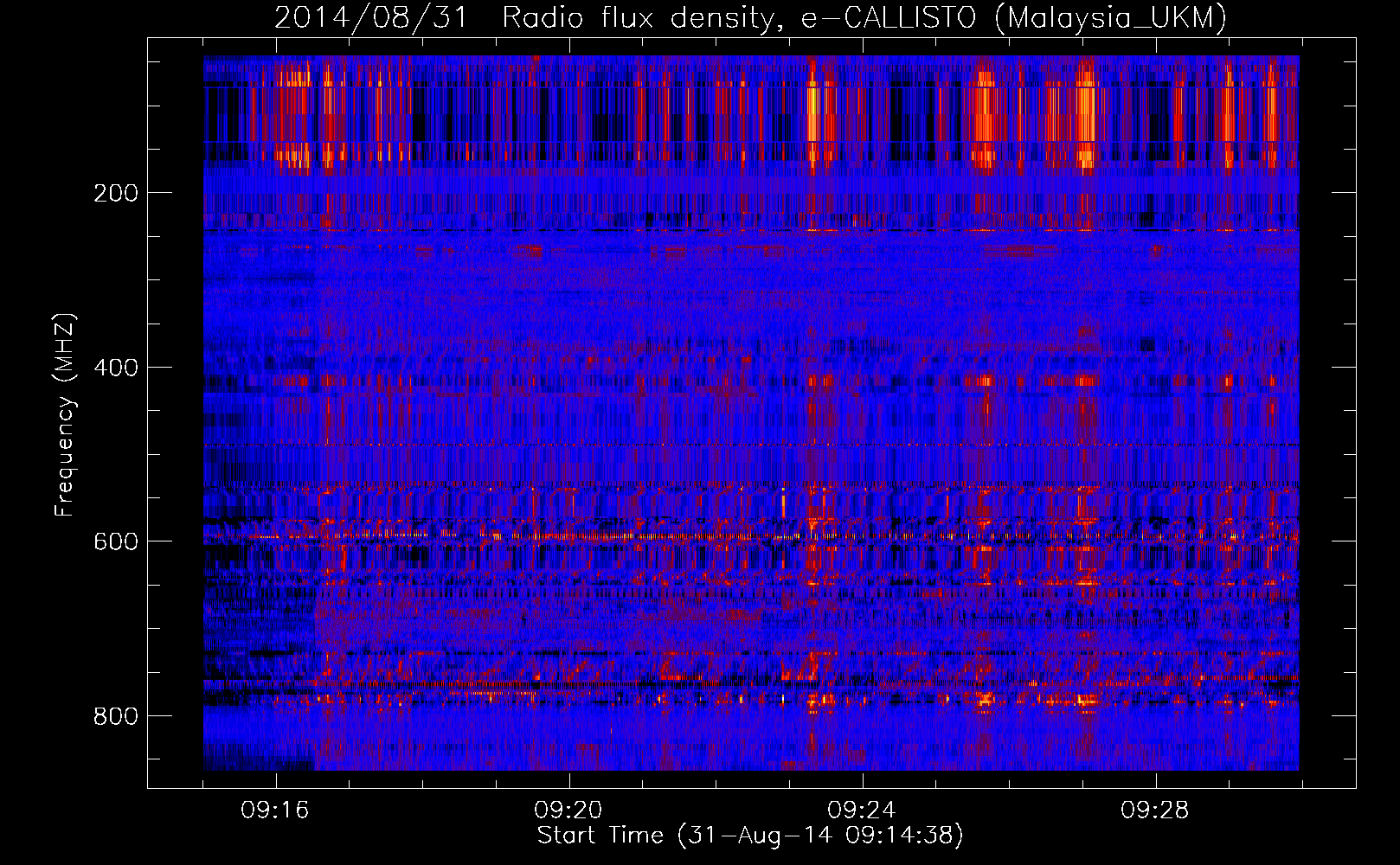The height and width of the screenshot is (865, 1400).
Task: Click the 09:20 time tick label
Action: [x=568, y=811]
